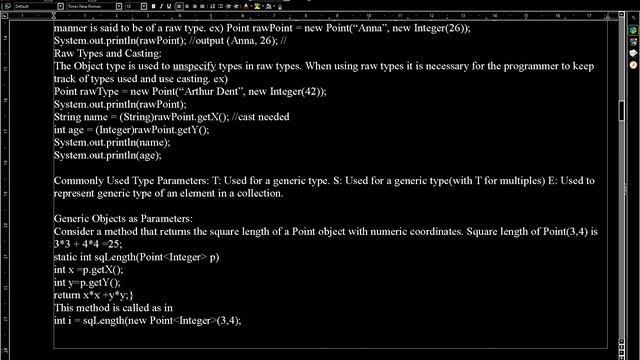Open the sidebar Navigator compass icon
The image size is (640, 360).
[633, 64]
